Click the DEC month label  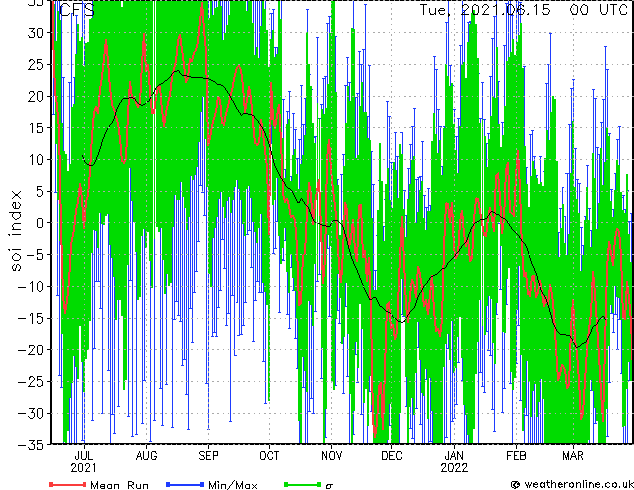392,456
